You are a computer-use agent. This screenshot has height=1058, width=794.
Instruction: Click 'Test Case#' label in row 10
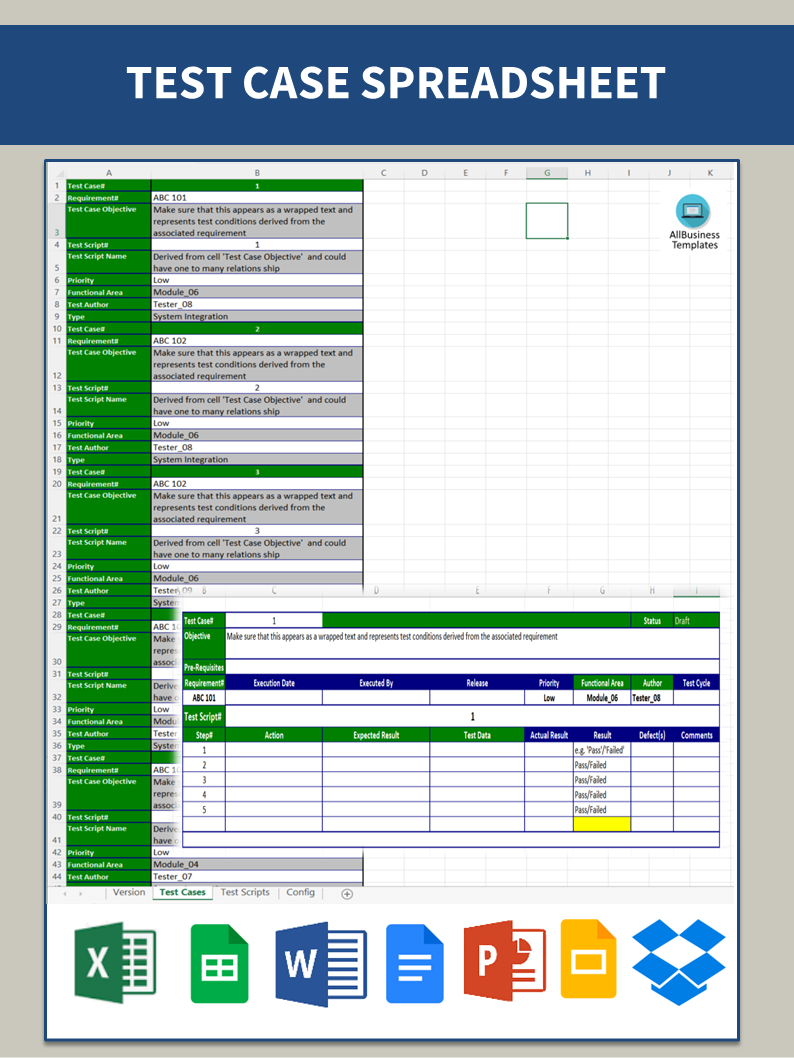pyautogui.click(x=109, y=329)
